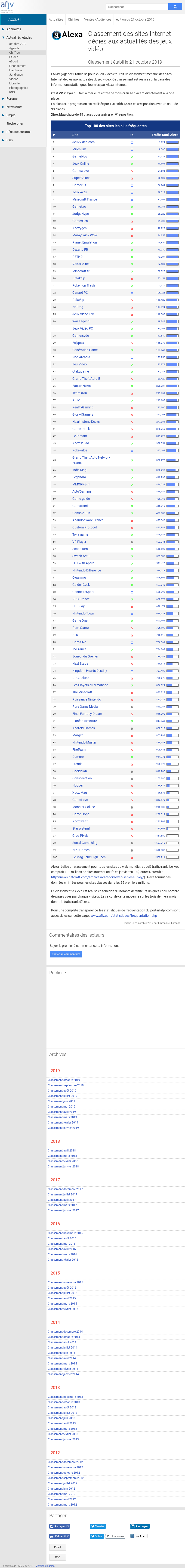Image resolution: width=185 pixels, height=1568 pixels.
Task: Open Classement novembre 2016 archive
Action: 65,1233
